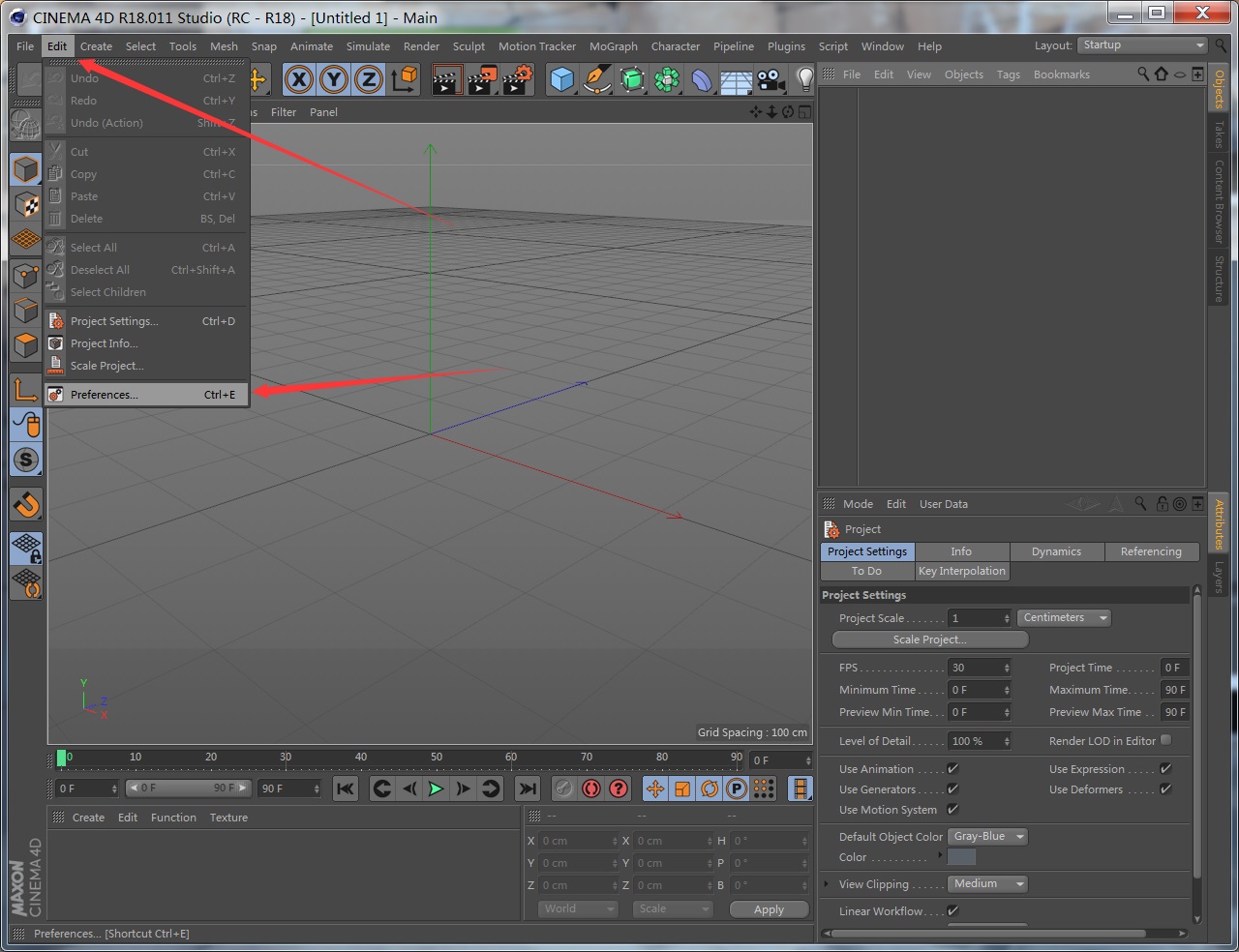Toggle the Use Motion System checkbox
Image resolution: width=1239 pixels, height=952 pixels.
tap(952, 809)
